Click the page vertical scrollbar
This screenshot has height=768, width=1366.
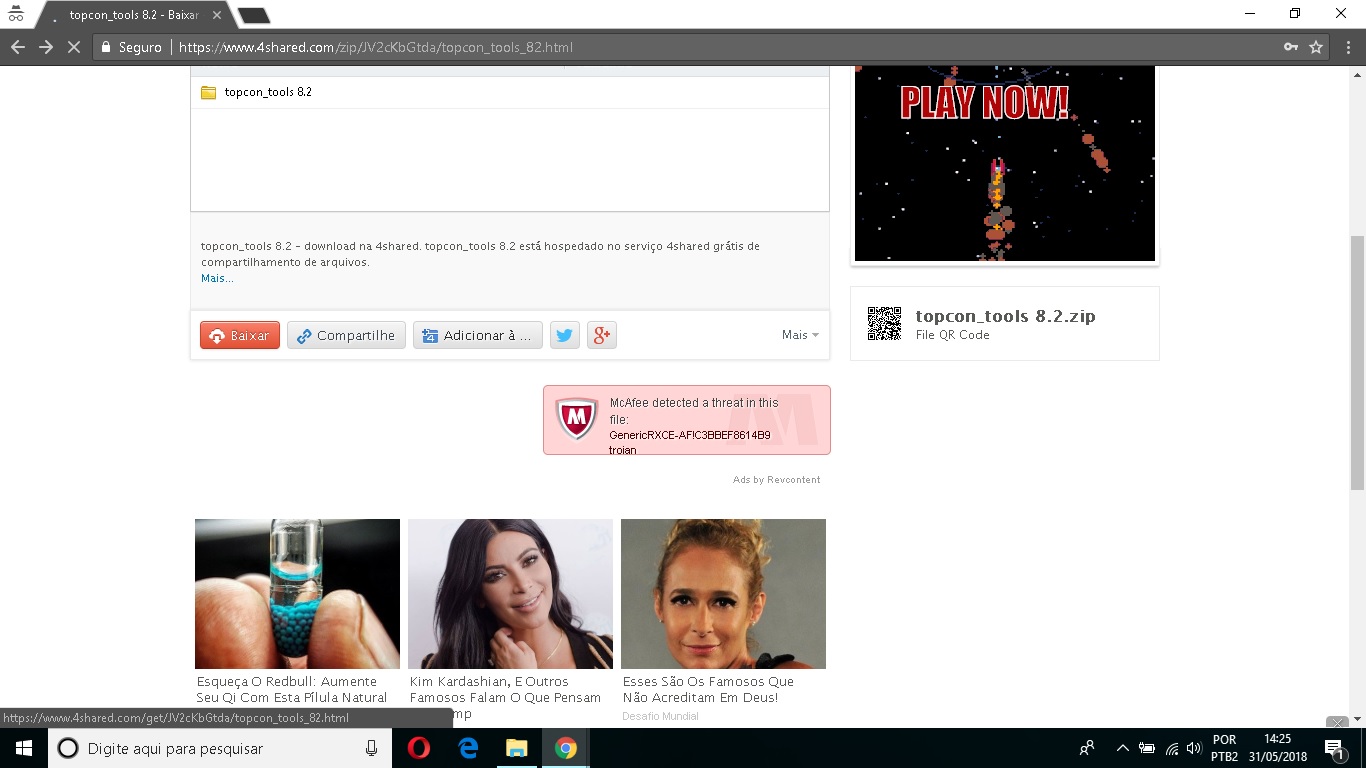[1357, 363]
